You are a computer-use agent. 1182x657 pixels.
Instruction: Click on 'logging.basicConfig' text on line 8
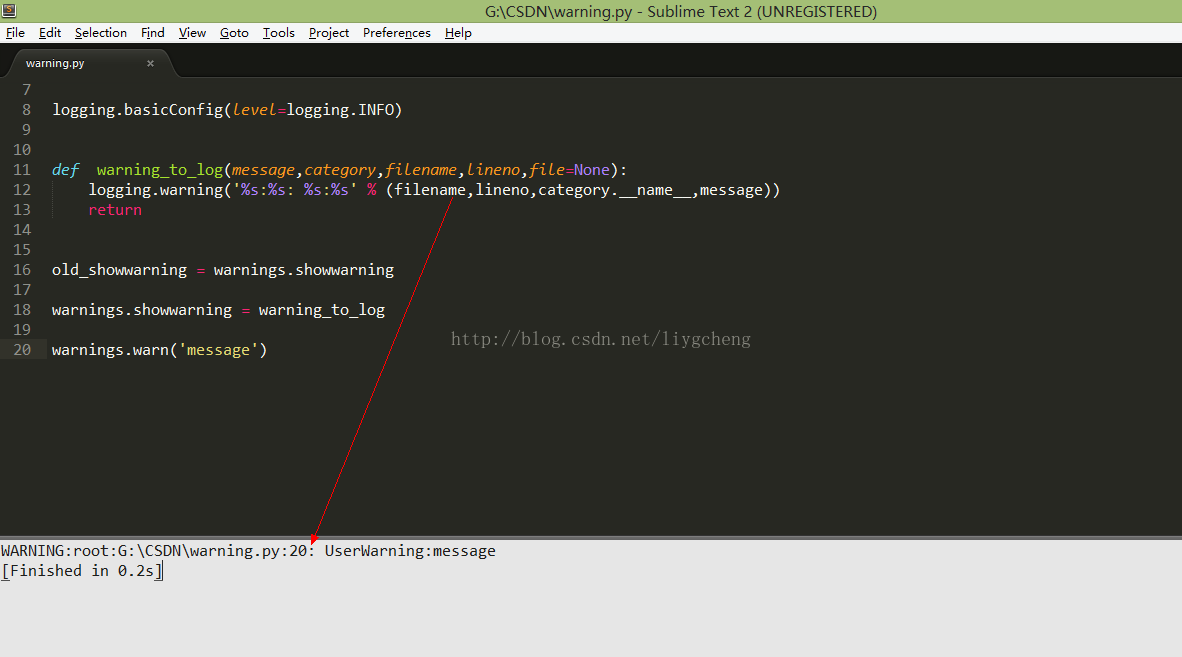[138, 110]
